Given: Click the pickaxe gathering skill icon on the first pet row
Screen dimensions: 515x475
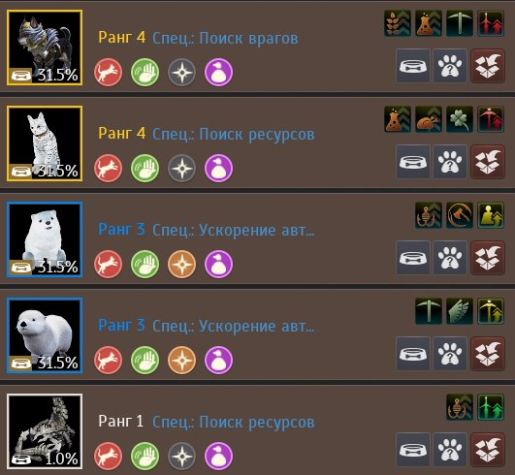Looking at the screenshot, I should pos(459,23).
